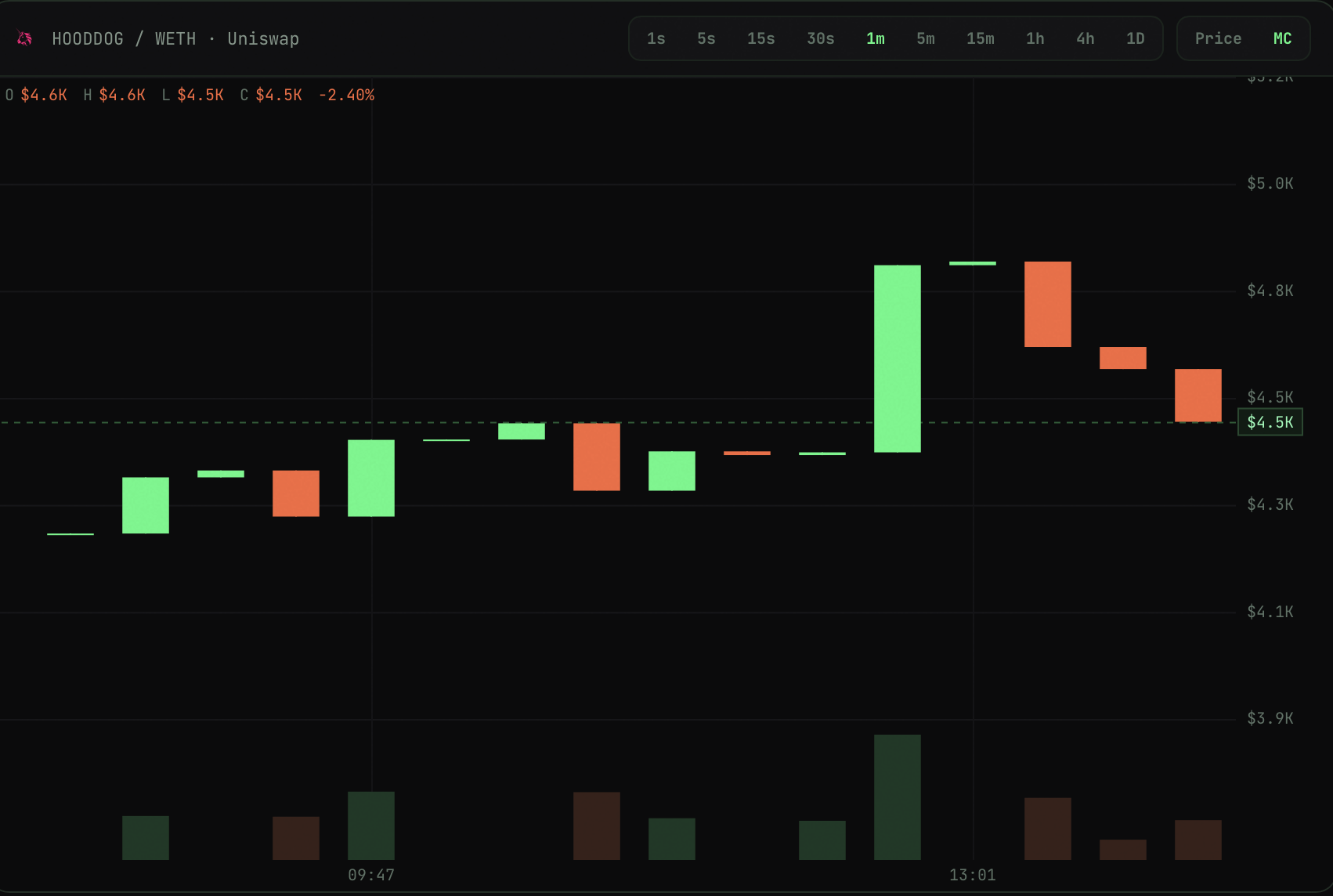Select the 5s timeframe
This screenshot has height=896, width=1333.
coord(706,38)
